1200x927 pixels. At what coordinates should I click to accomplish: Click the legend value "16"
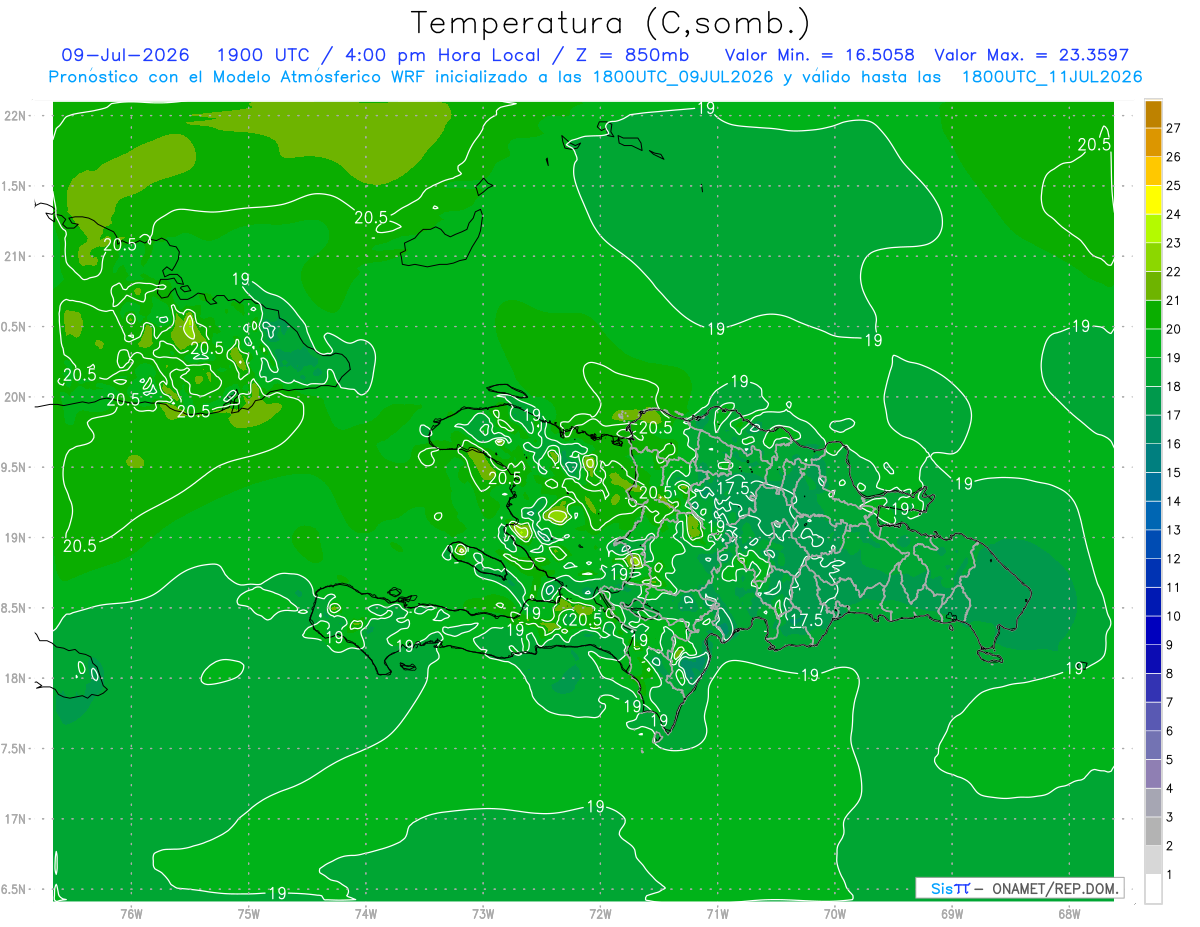click(x=1173, y=444)
